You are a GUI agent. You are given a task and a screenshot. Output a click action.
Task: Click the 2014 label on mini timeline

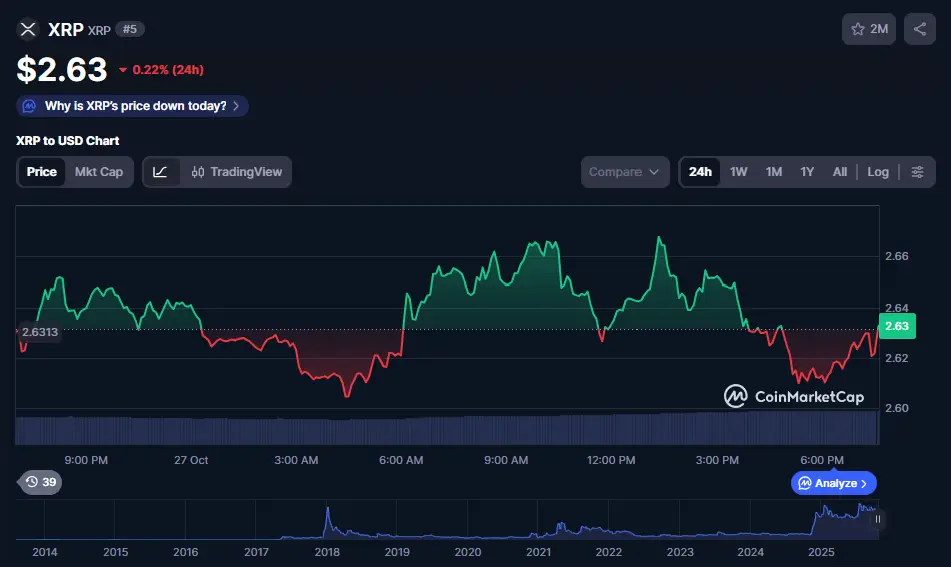[45, 552]
